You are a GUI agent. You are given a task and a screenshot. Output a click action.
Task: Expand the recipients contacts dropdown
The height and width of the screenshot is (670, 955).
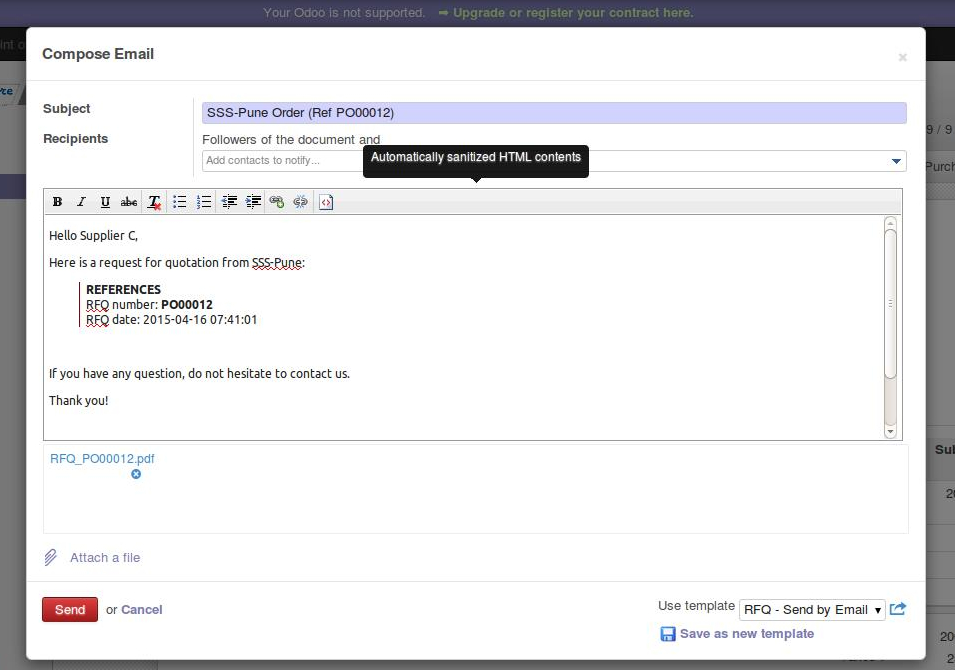[895, 161]
